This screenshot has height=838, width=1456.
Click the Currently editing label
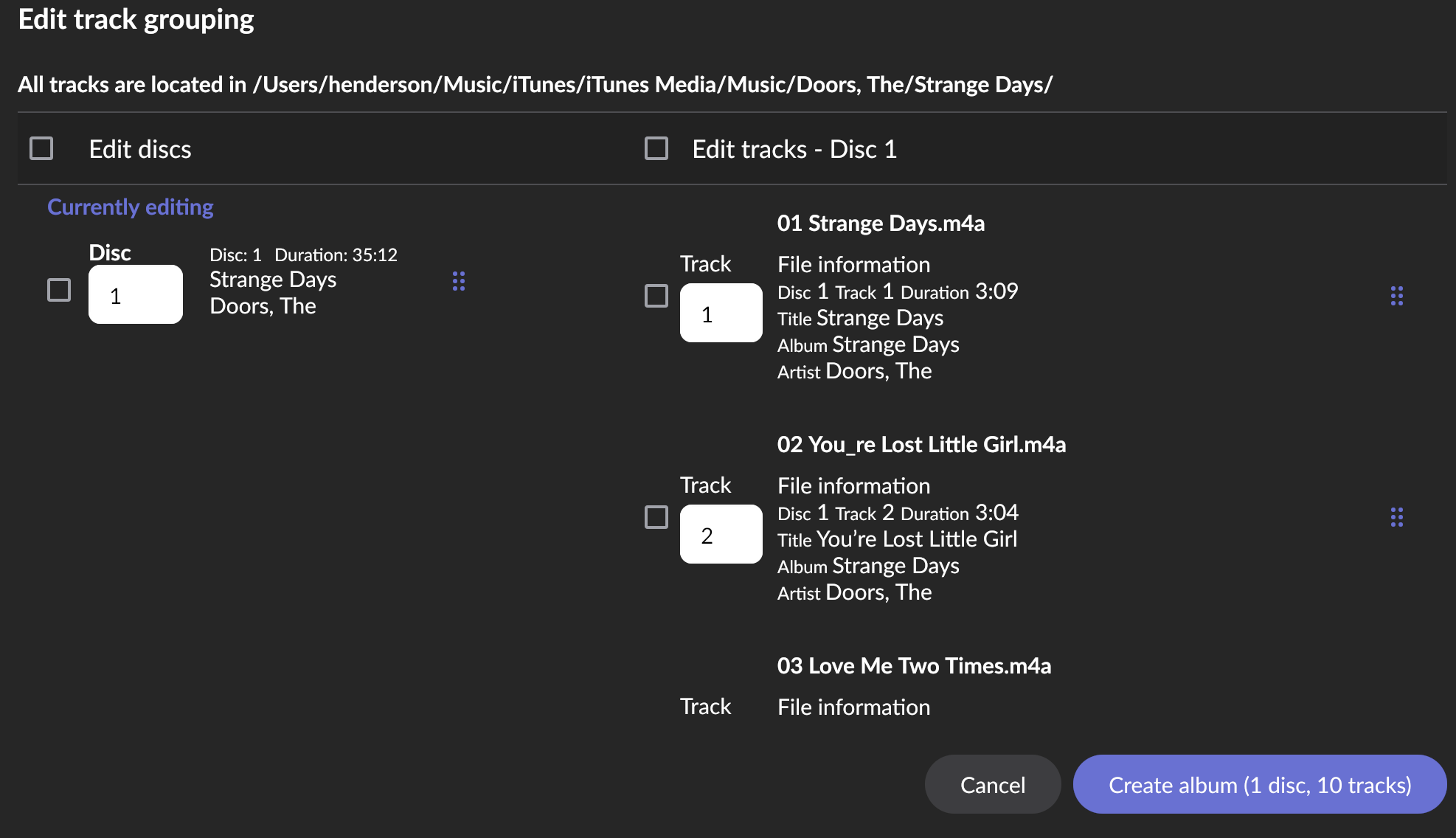tap(131, 207)
